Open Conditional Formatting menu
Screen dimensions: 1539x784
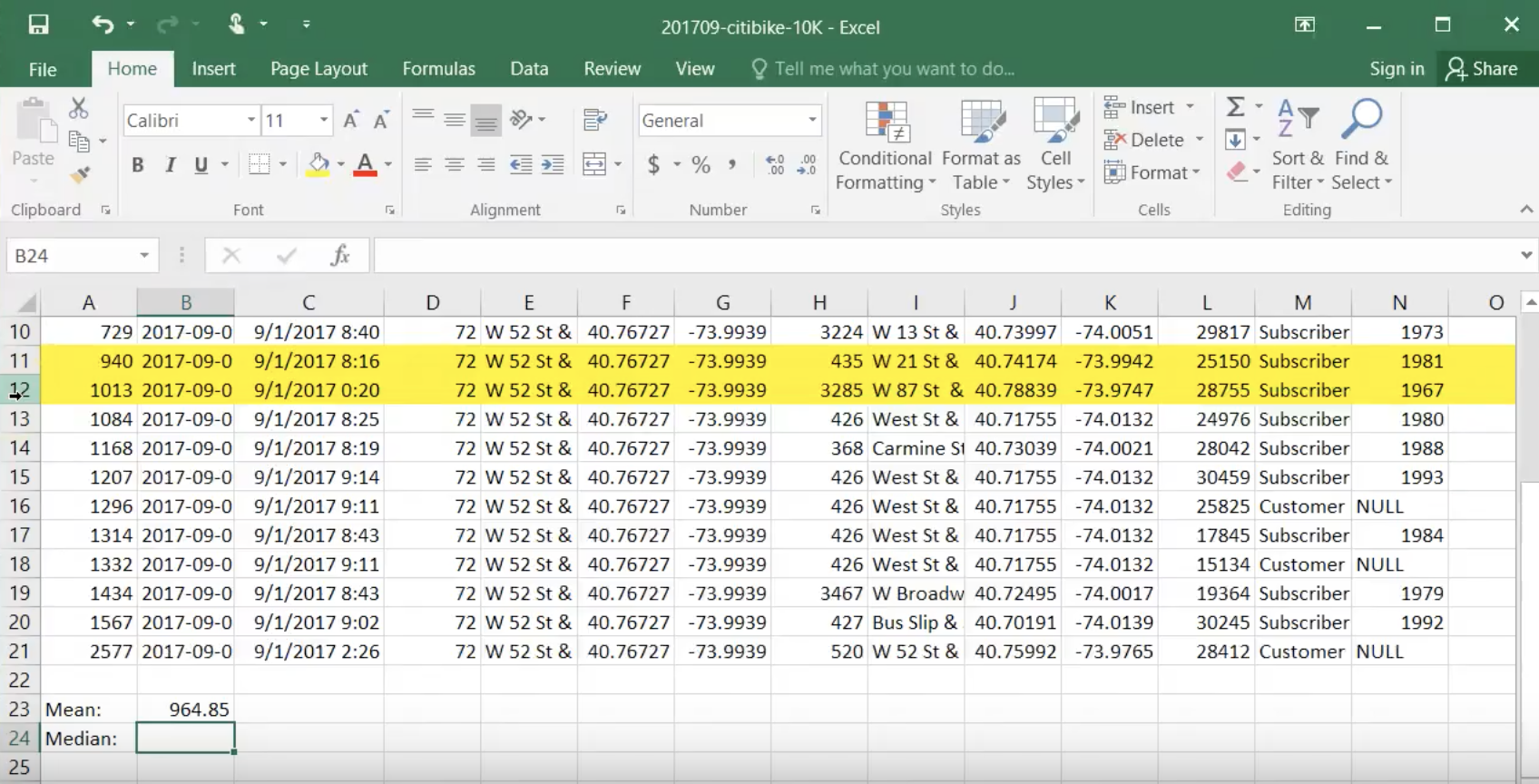pyautogui.click(x=885, y=146)
